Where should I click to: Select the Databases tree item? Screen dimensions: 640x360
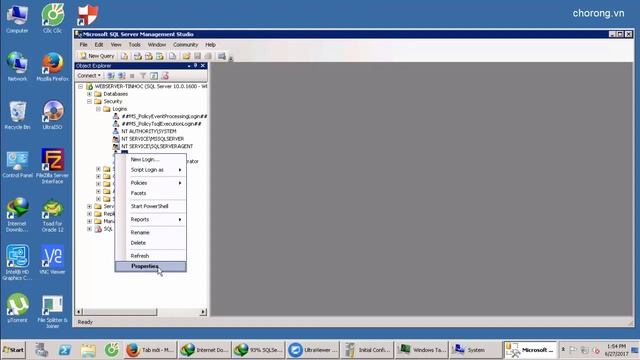tap(116, 94)
